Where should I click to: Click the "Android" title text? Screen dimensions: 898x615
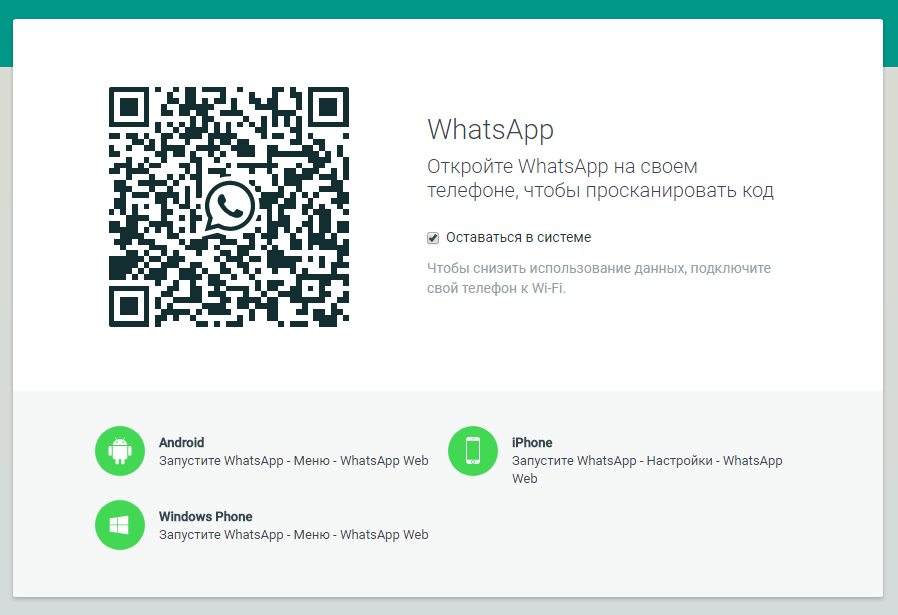(x=182, y=442)
